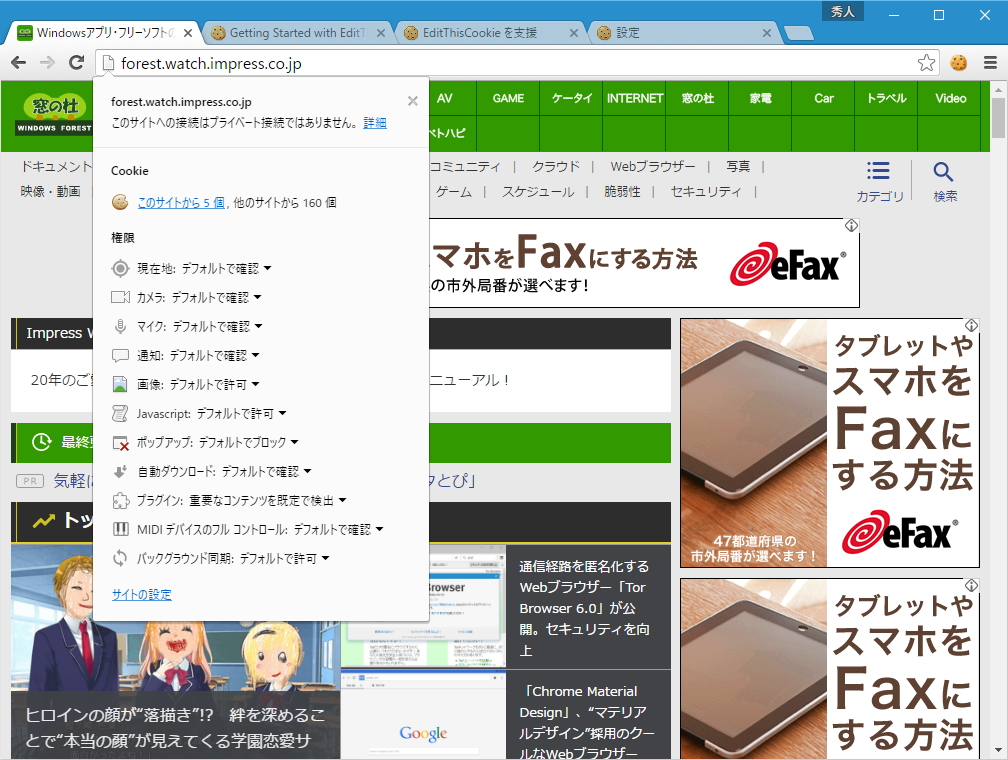This screenshot has height=760, width=1008.
Task: Open the クラウド category link
Action: click(x=555, y=167)
